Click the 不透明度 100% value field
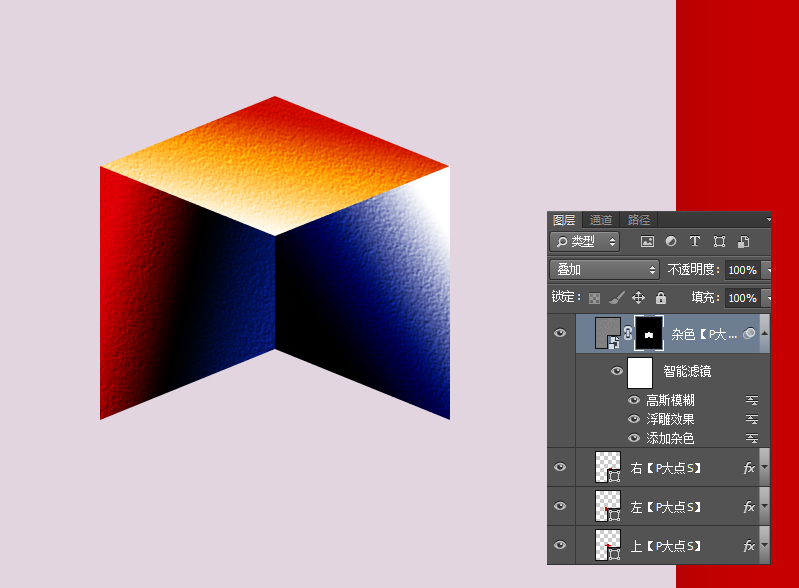 741,270
